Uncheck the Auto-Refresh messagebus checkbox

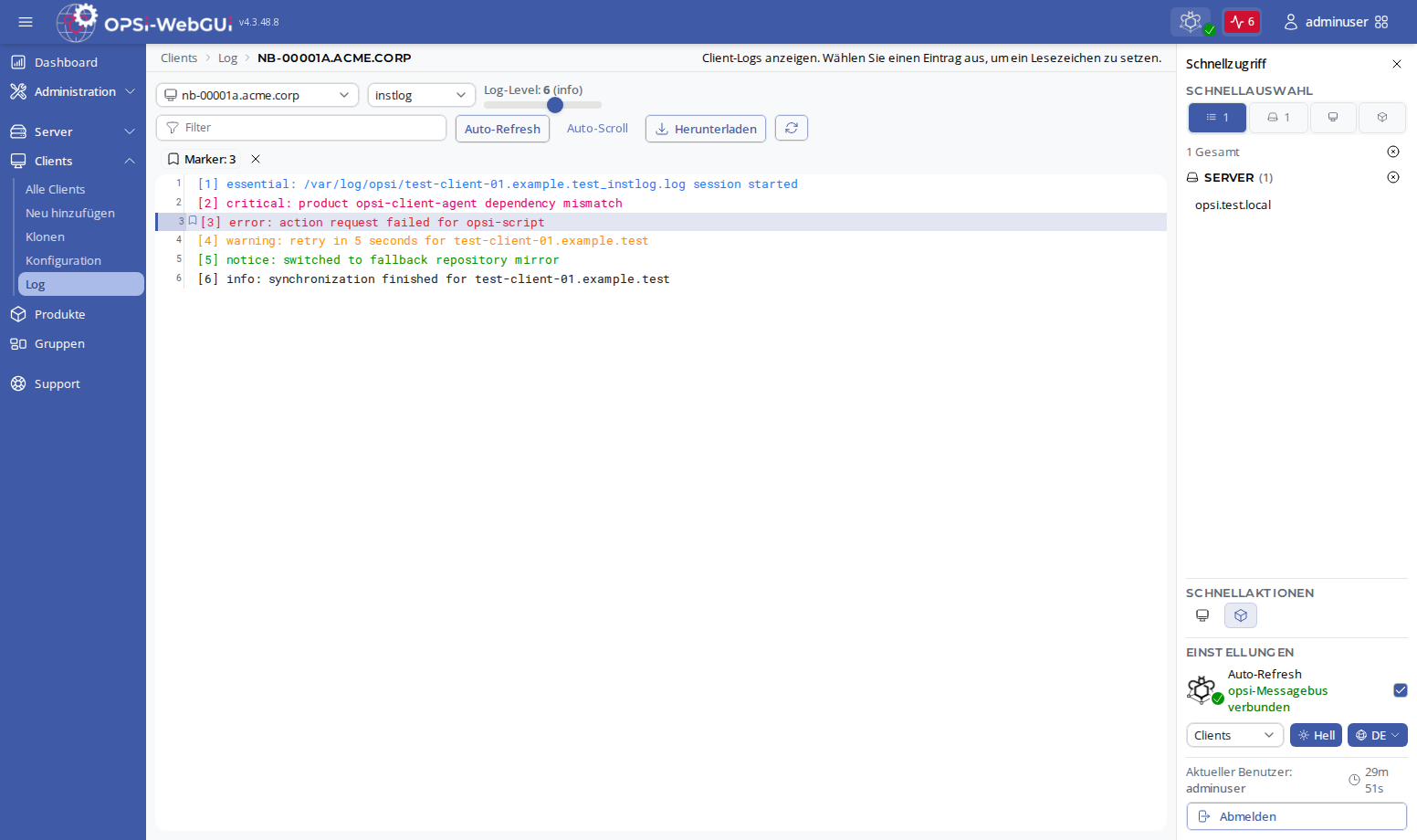click(1401, 690)
